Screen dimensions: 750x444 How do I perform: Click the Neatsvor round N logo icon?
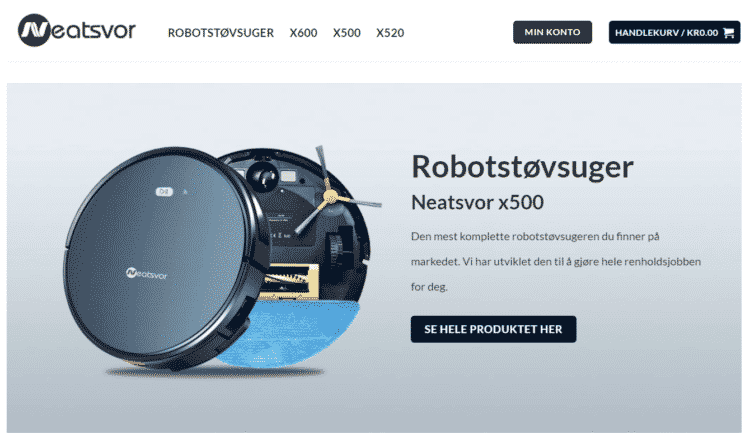click(33, 30)
